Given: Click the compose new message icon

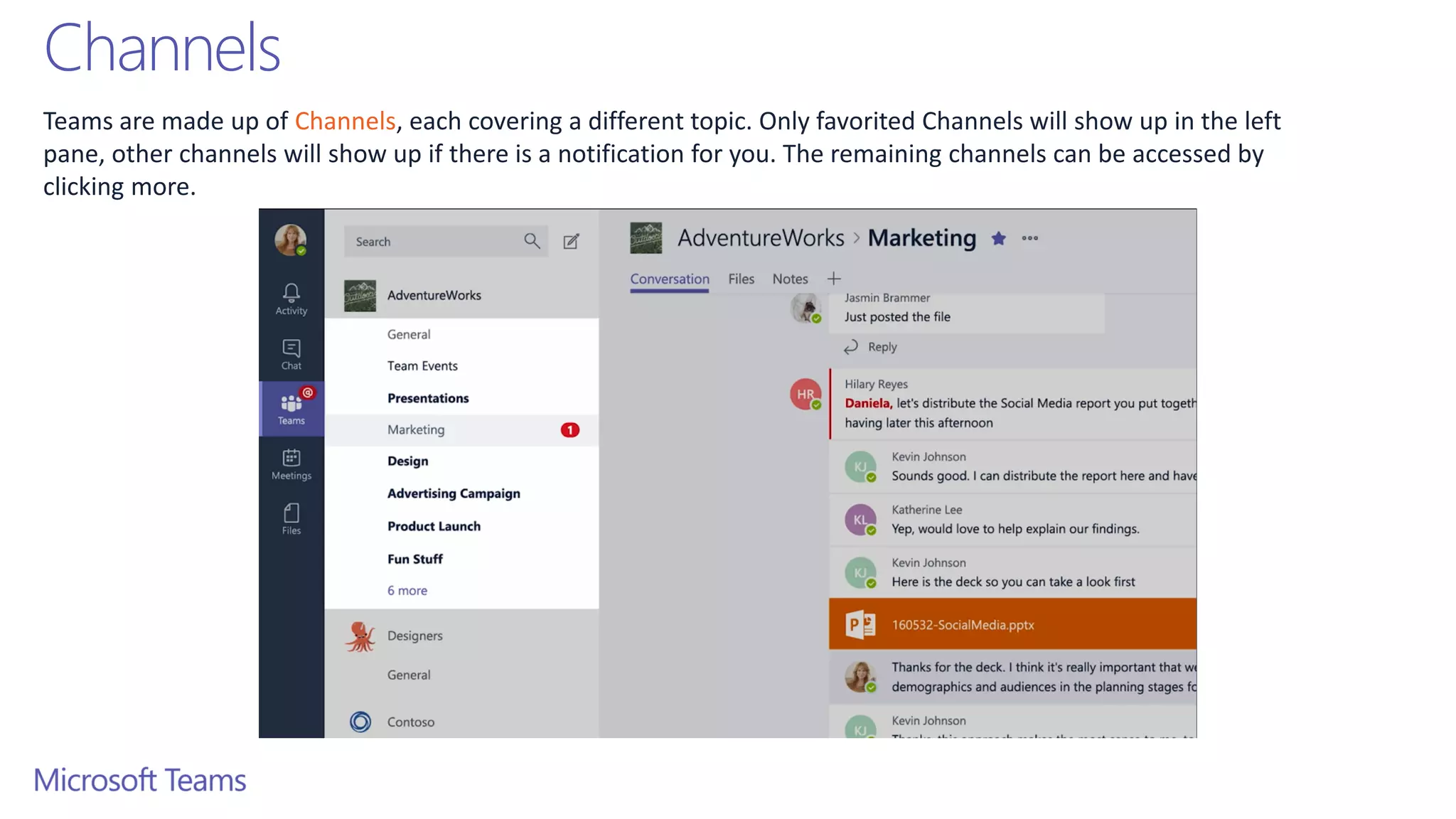Looking at the screenshot, I should (x=571, y=242).
